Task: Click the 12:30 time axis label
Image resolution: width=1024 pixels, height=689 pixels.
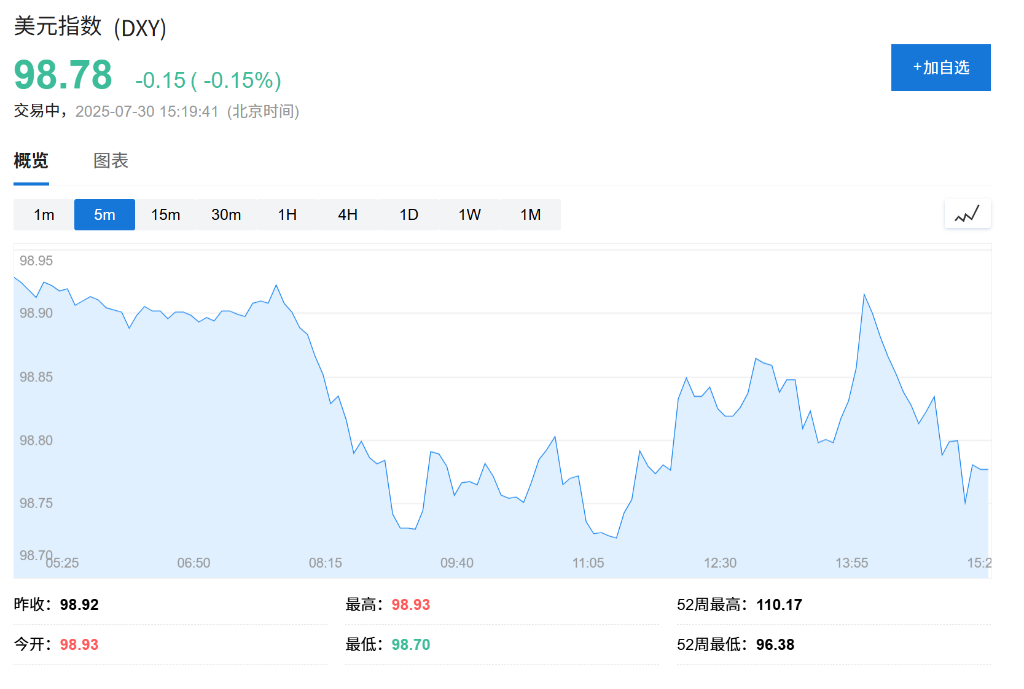Action: tap(720, 563)
